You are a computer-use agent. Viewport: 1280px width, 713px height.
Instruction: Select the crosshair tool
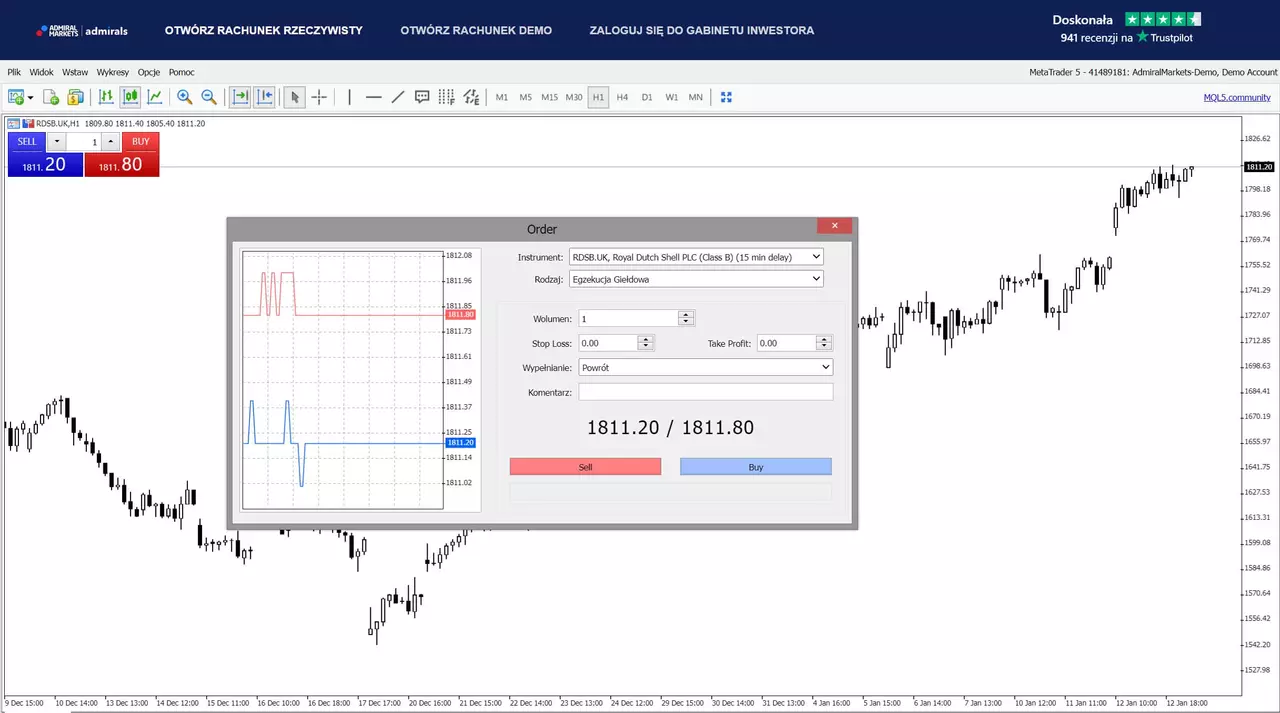(x=319, y=97)
